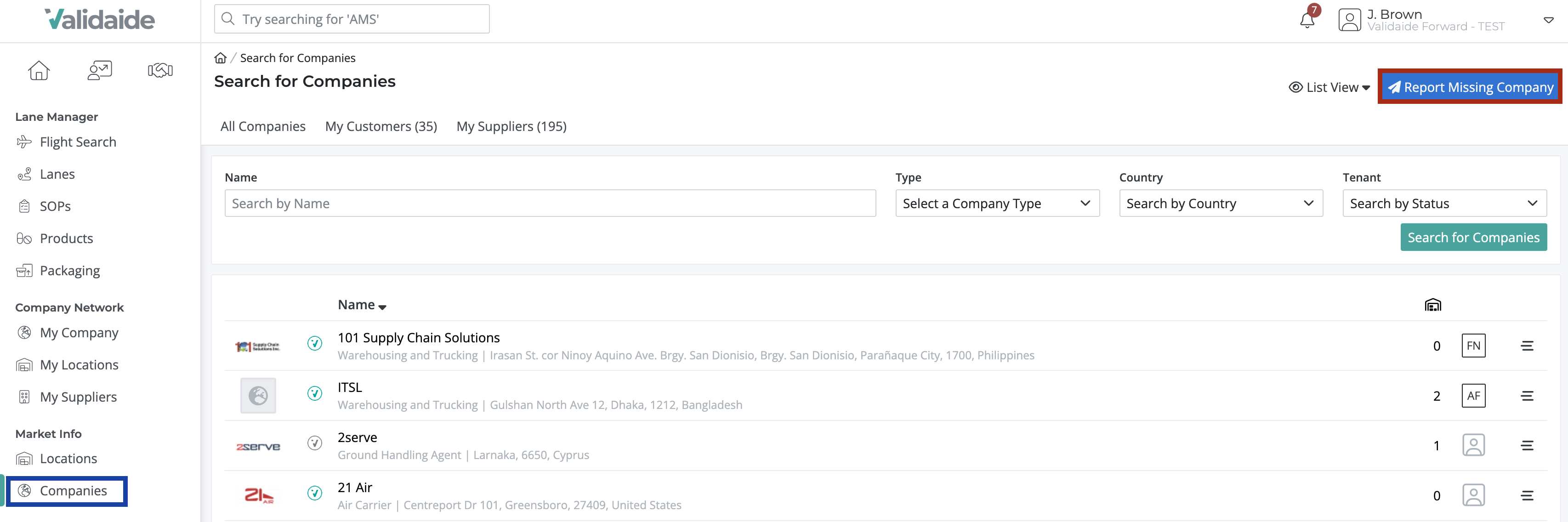
Task: Focus the top global search field
Action: coord(352,19)
